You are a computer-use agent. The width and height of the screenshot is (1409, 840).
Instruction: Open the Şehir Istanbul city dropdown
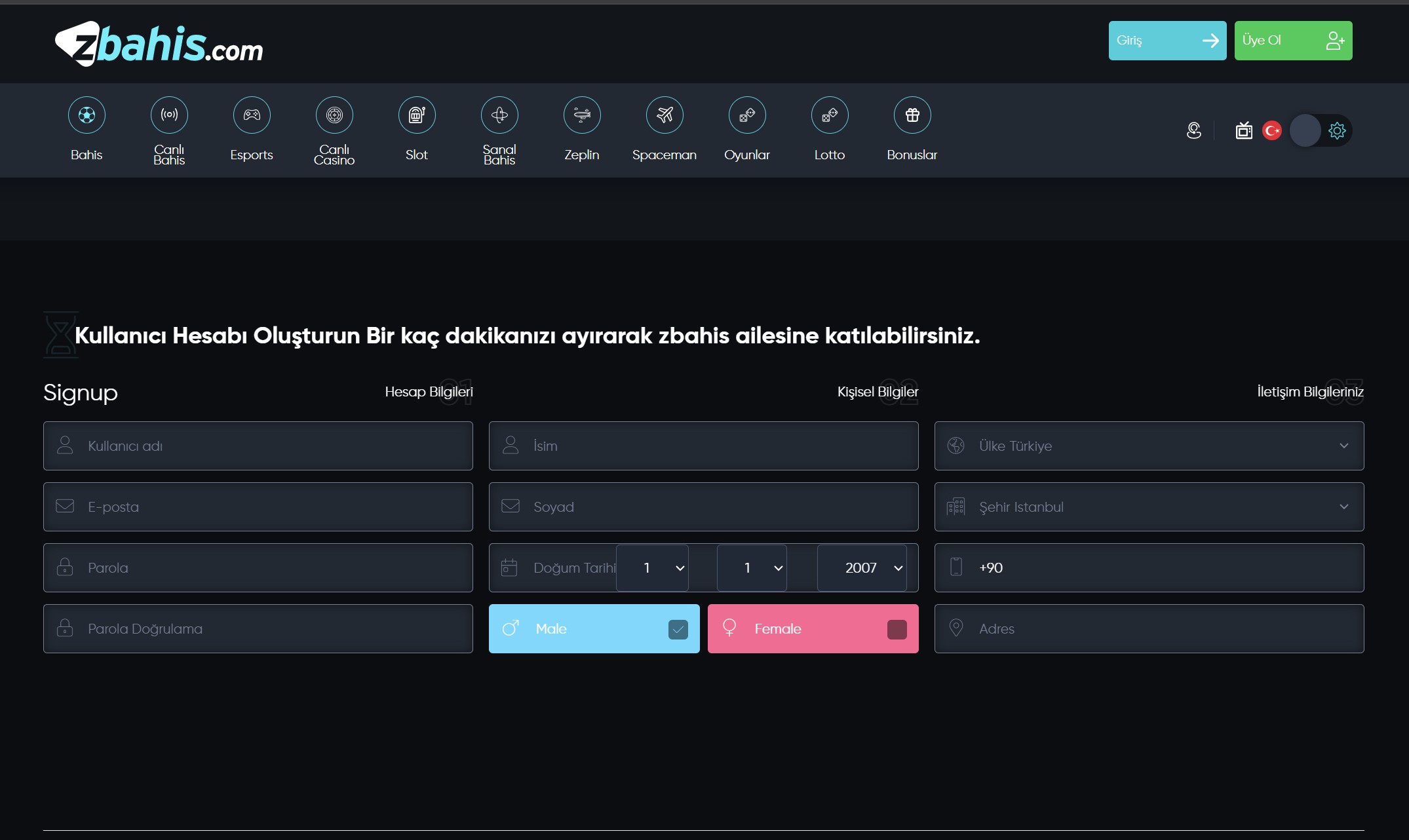(1149, 507)
